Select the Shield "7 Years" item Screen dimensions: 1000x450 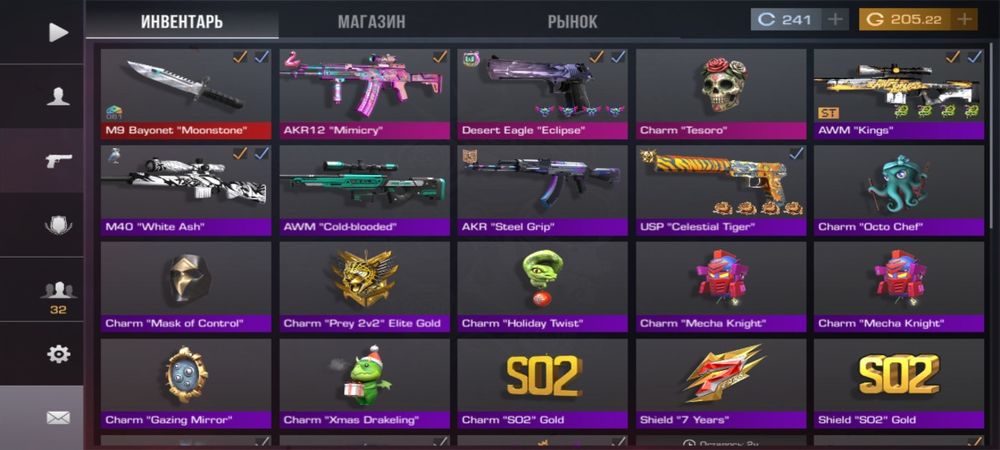click(721, 383)
